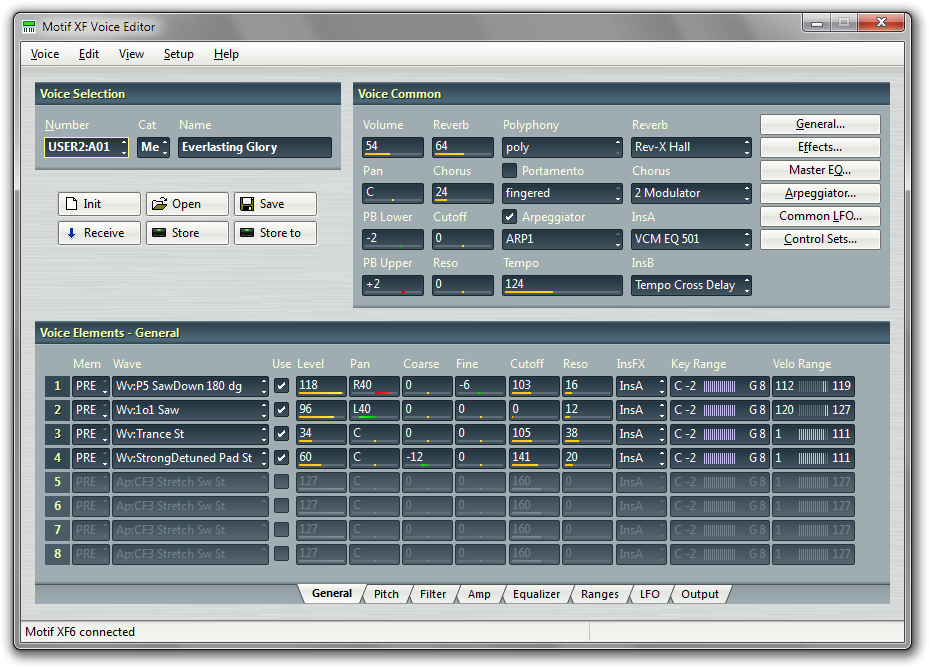Viewport: 929px width, 669px height.
Task: Open the Effects... settings button
Action: coord(820,147)
